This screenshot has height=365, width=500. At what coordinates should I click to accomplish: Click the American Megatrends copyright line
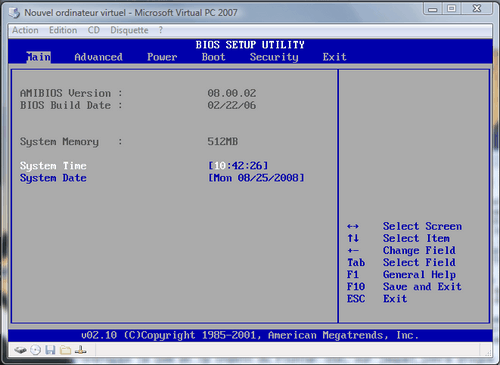pyautogui.click(x=250, y=335)
